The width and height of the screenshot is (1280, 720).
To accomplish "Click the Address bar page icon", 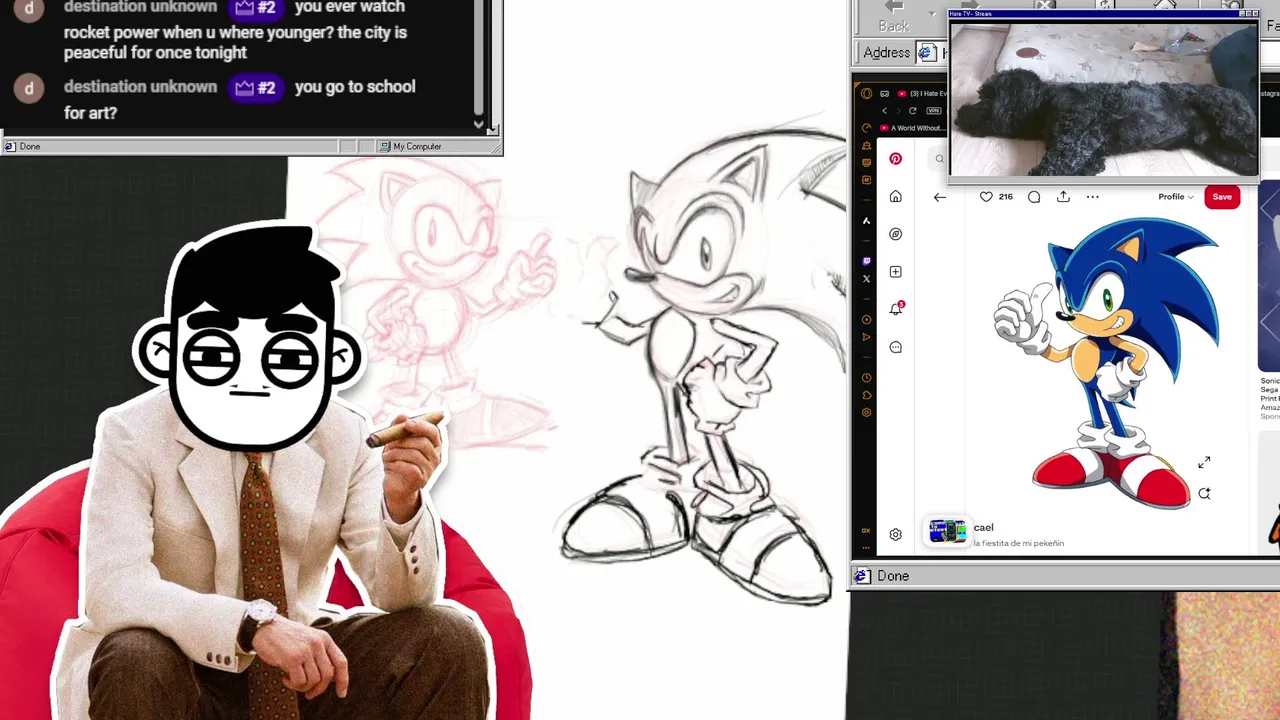I will point(926,53).
